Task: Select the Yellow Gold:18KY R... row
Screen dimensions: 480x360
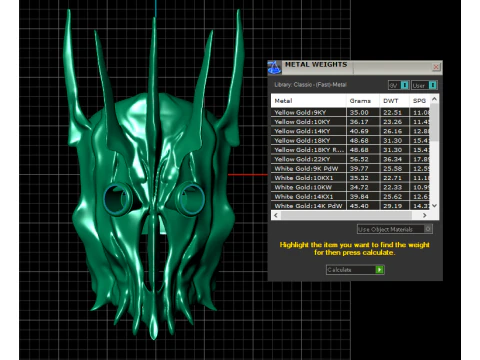Action: (x=351, y=150)
